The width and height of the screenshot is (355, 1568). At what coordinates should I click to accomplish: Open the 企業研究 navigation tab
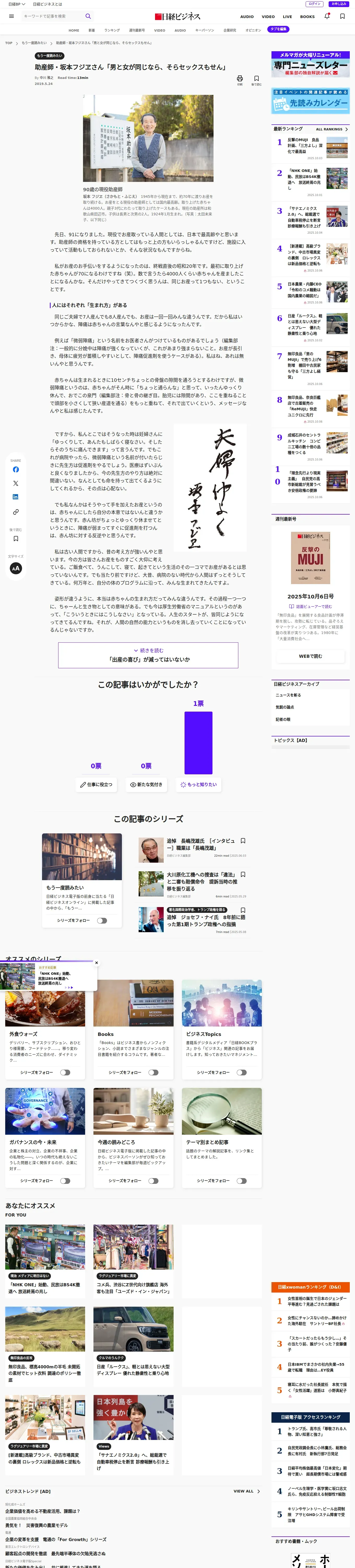coord(230,30)
